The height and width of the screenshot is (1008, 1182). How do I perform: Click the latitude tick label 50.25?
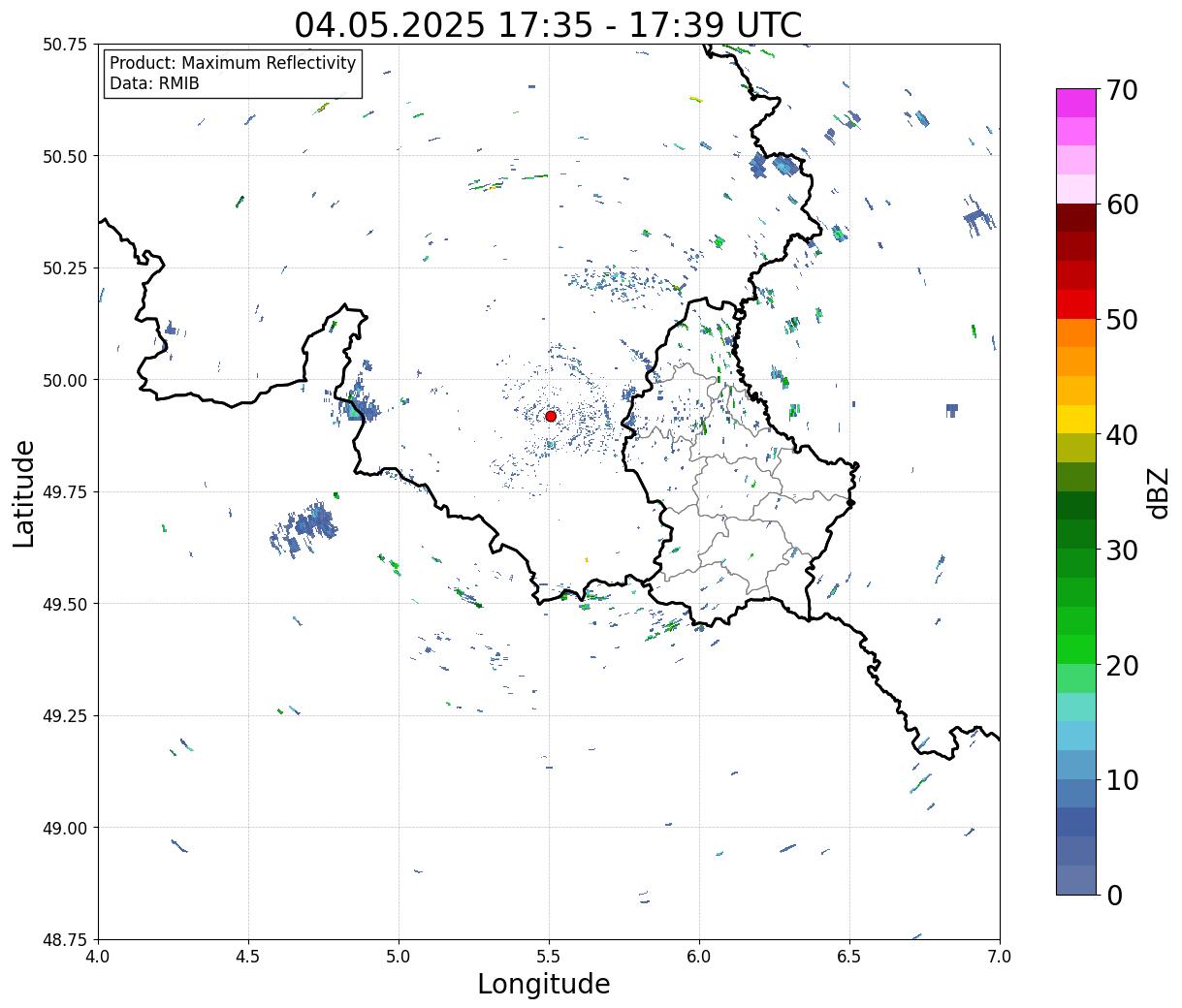pyautogui.click(x=65, y=268)
